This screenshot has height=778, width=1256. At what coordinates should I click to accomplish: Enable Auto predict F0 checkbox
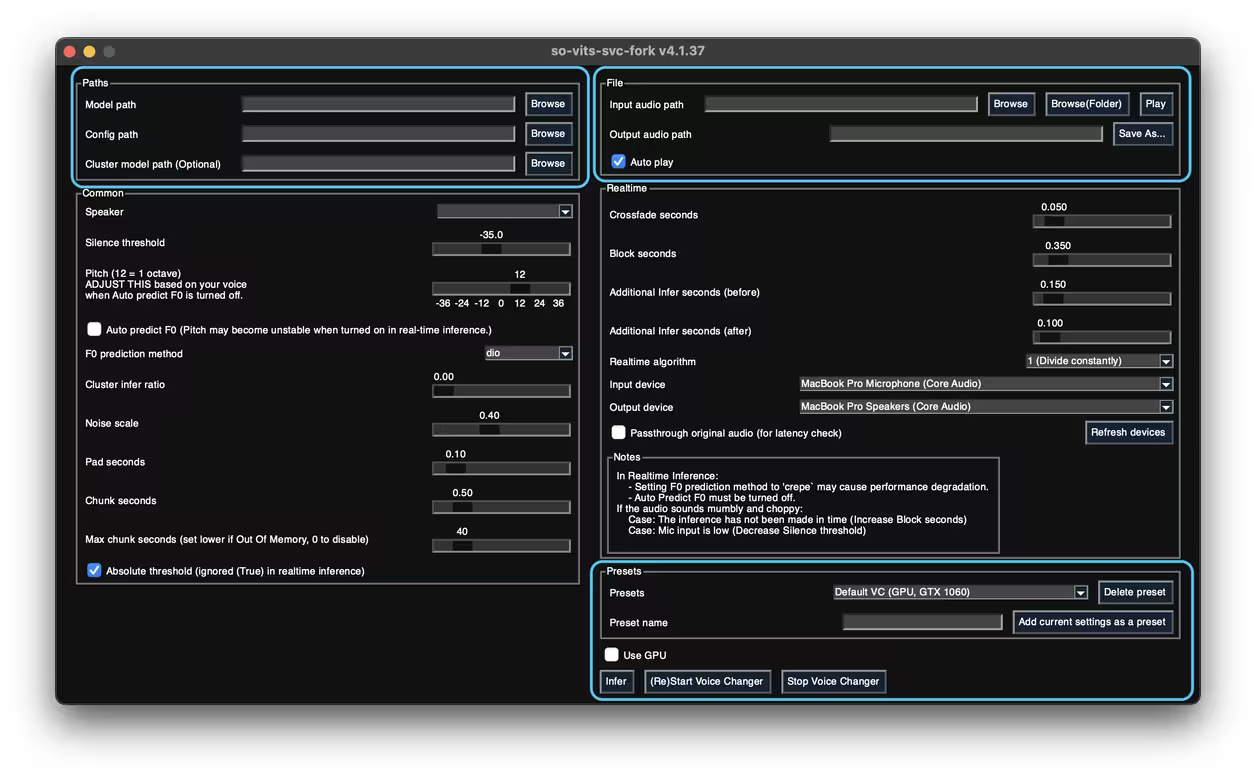pyautogui.click(x=95, y=329)
